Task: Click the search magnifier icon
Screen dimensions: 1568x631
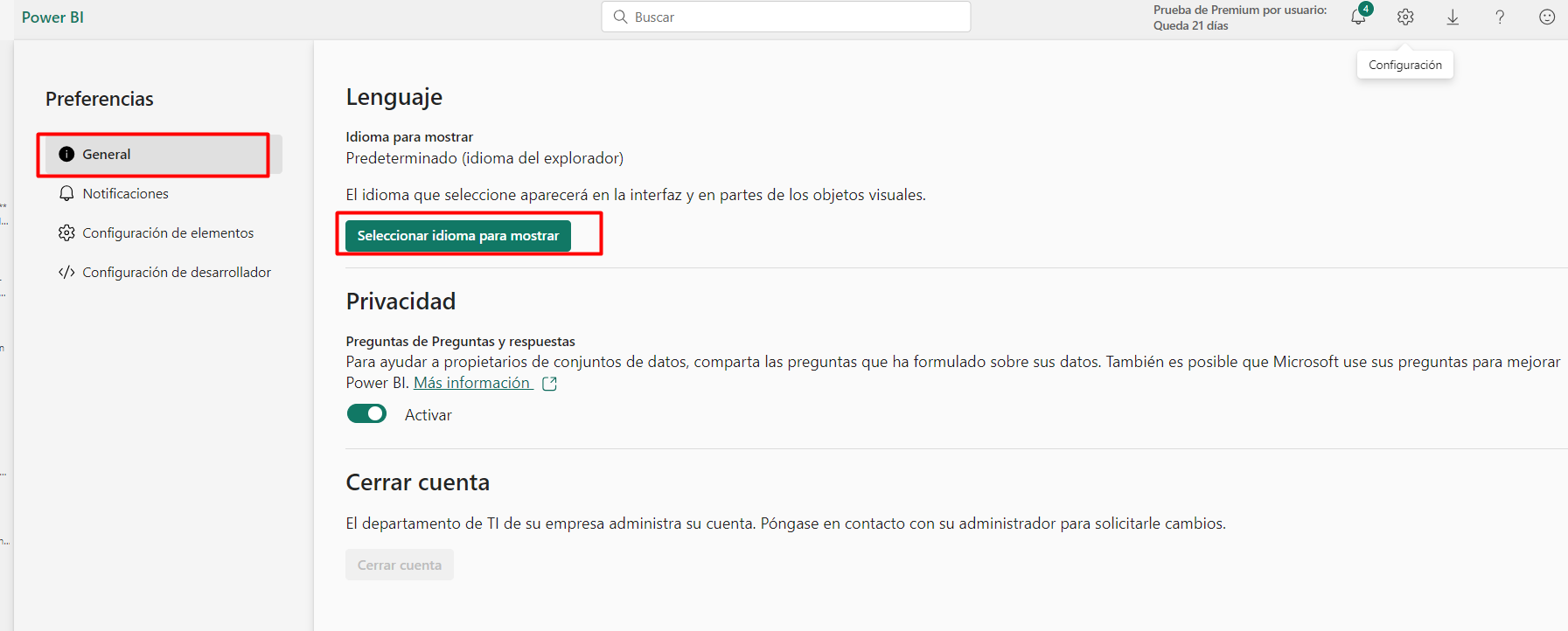Action: pos(620,17)
